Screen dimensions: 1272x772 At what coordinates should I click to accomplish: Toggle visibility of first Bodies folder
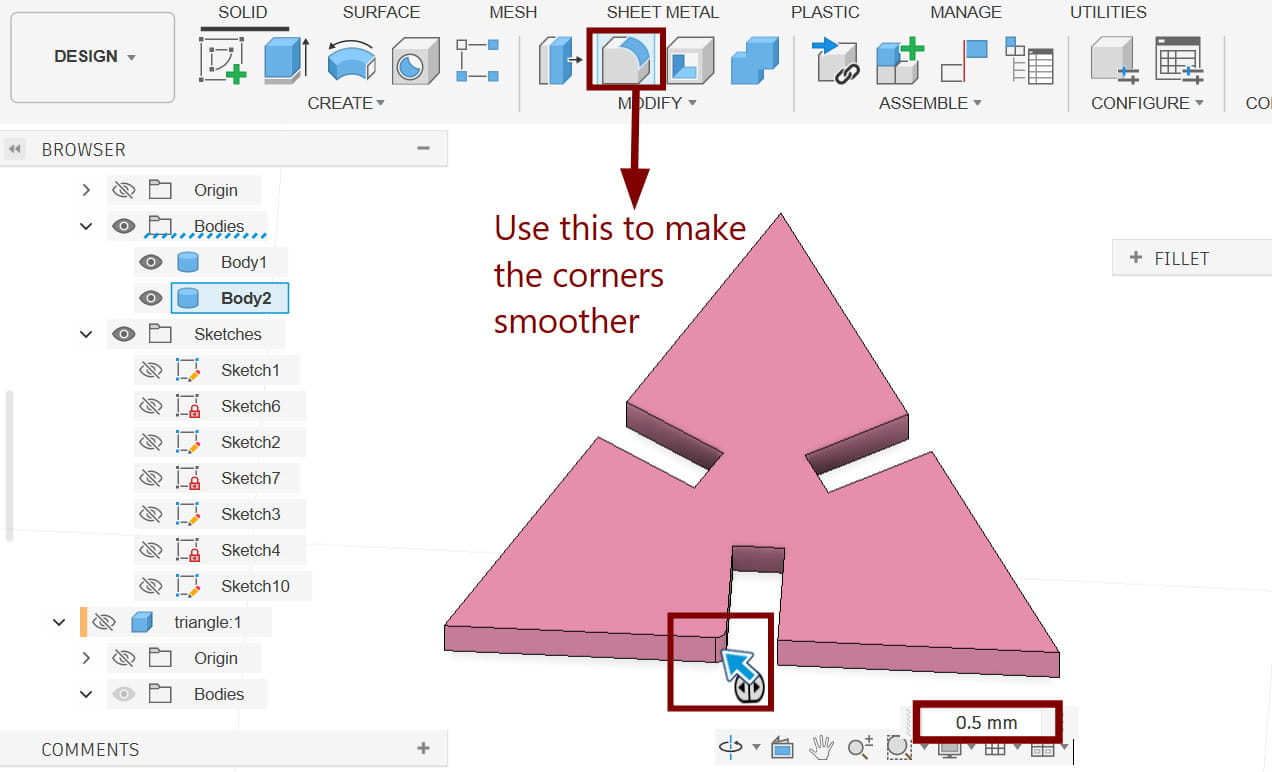(123, 226)
